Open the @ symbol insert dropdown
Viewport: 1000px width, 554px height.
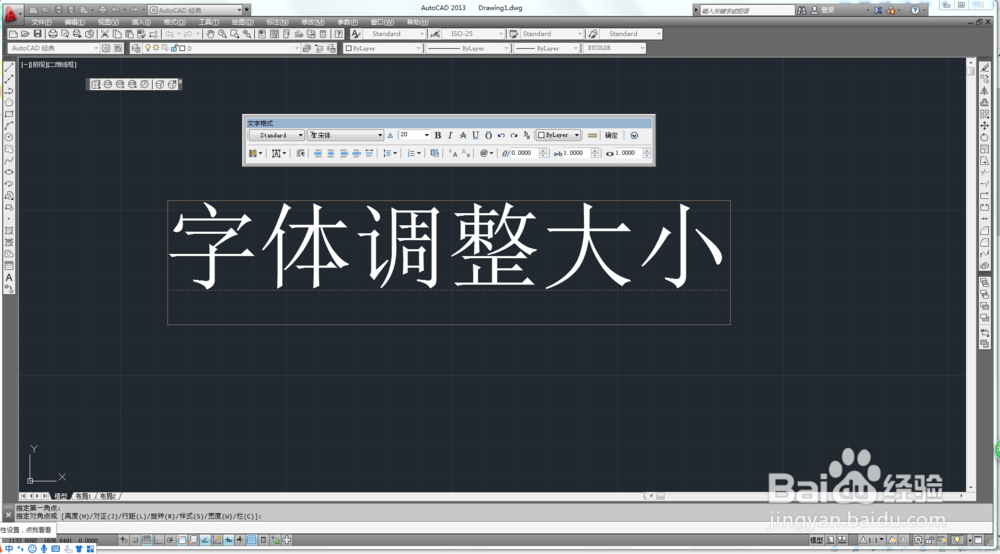pos(487,153)
